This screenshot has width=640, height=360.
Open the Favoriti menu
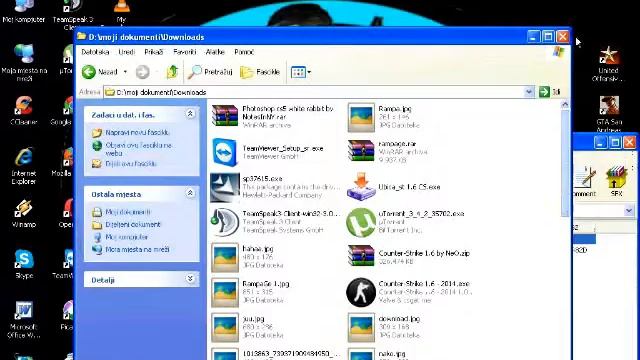tap(184, 52)
